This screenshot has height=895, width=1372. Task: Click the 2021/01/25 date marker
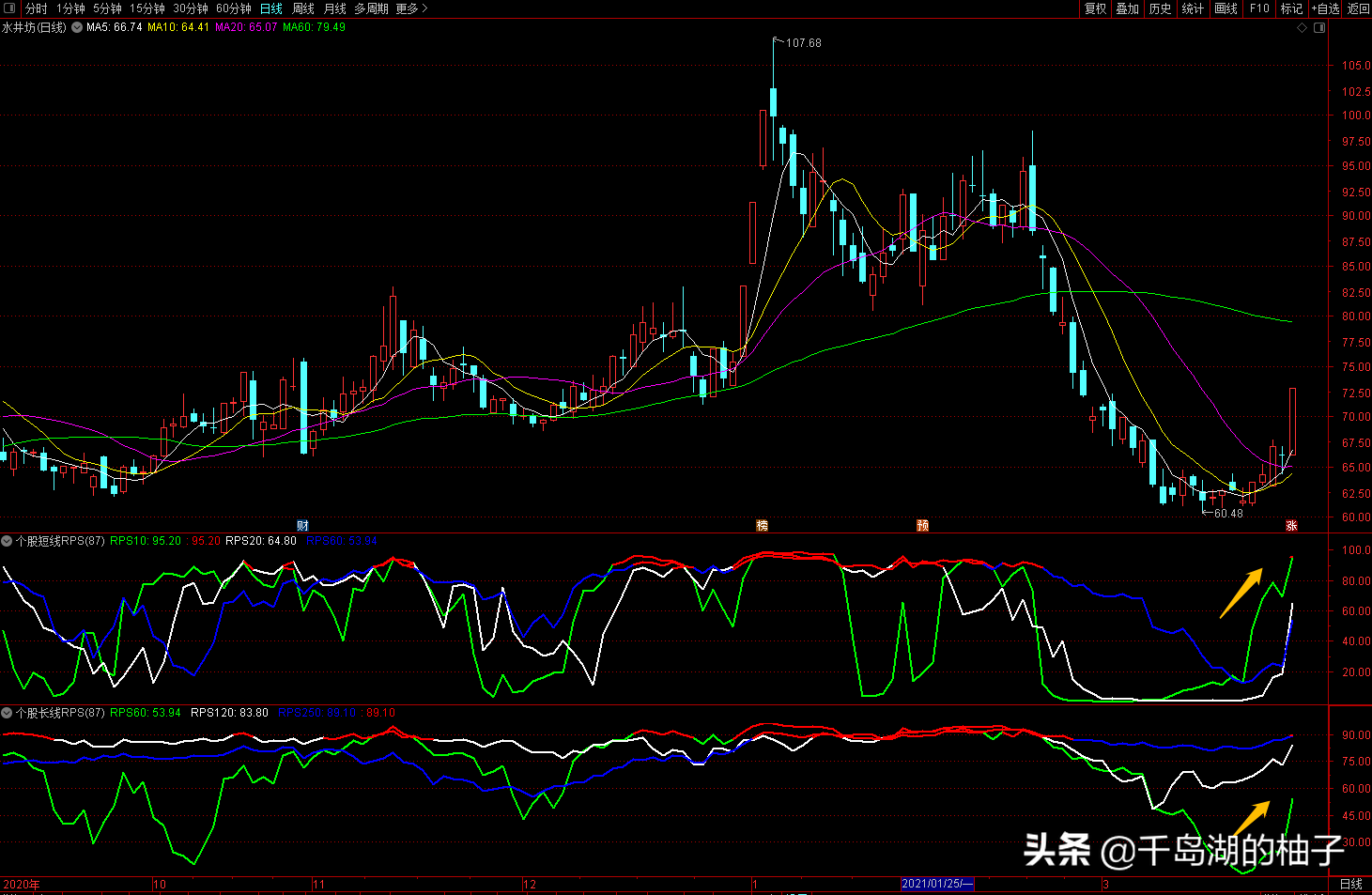937,884
